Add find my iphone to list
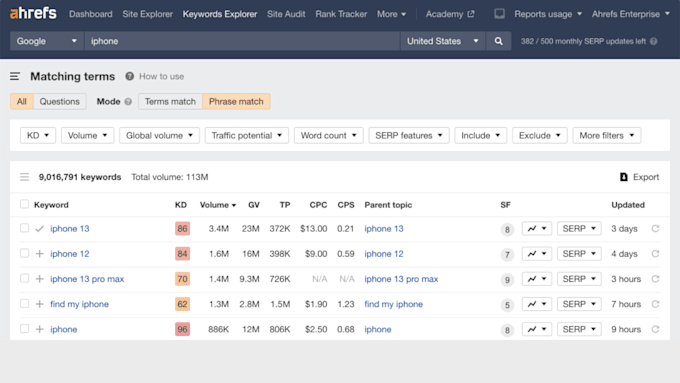The width and height of the screenshot is (680, 383). click(39, 304)
